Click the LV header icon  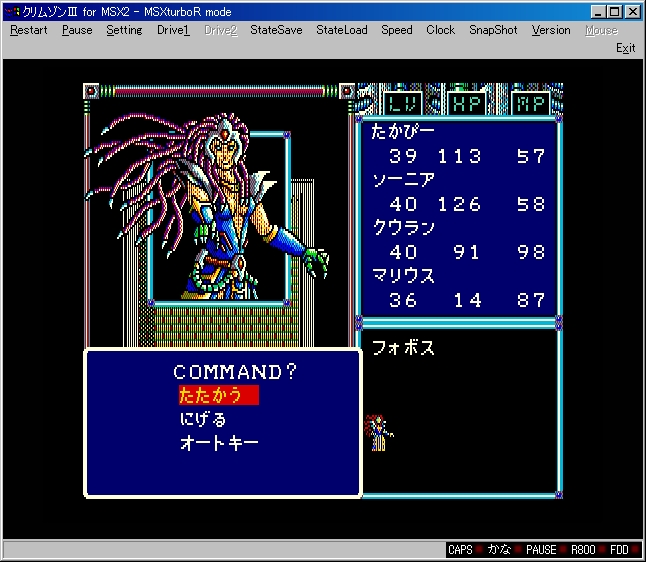tap(401, 102)
